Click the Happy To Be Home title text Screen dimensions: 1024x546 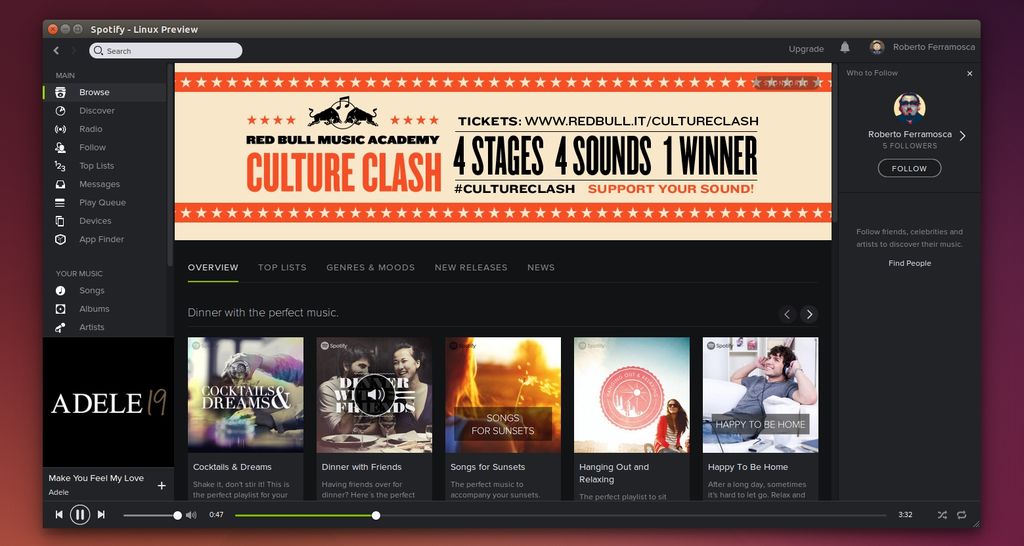click(748, 467)
